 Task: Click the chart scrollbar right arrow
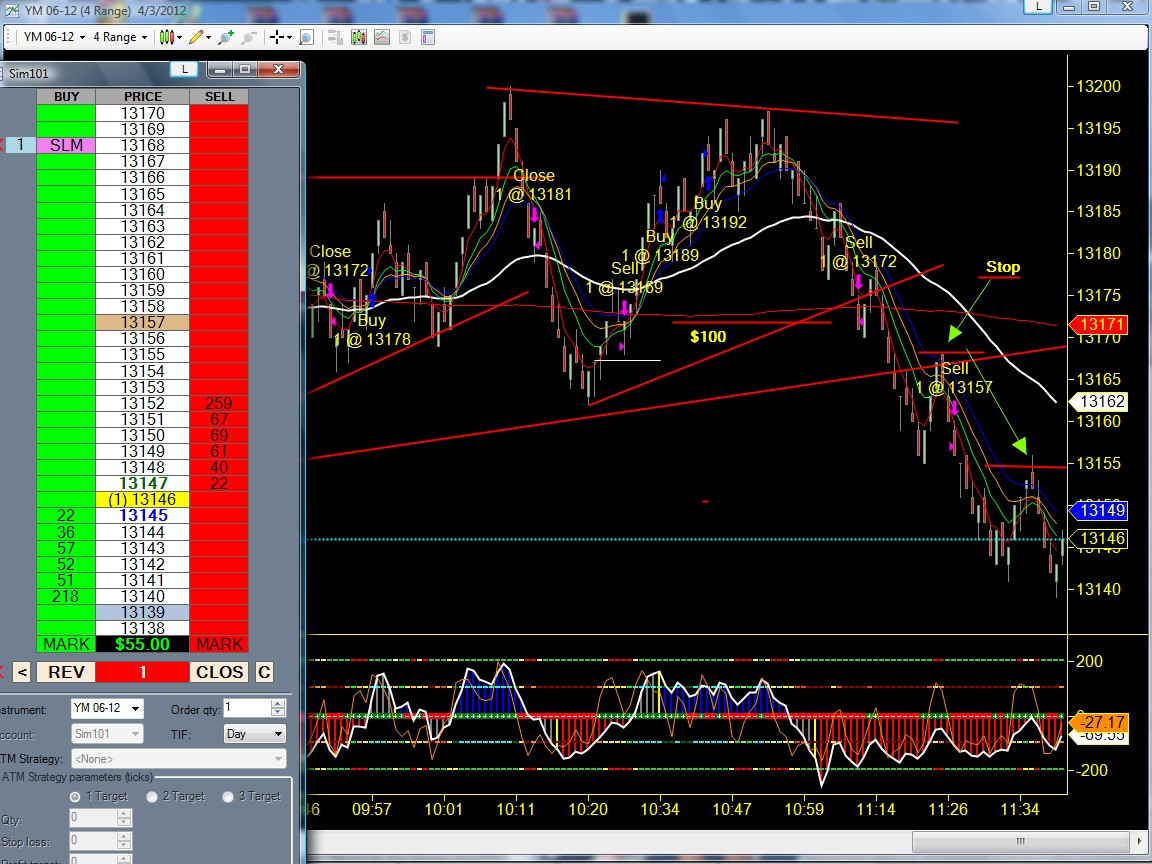[x=1140, y=840]
